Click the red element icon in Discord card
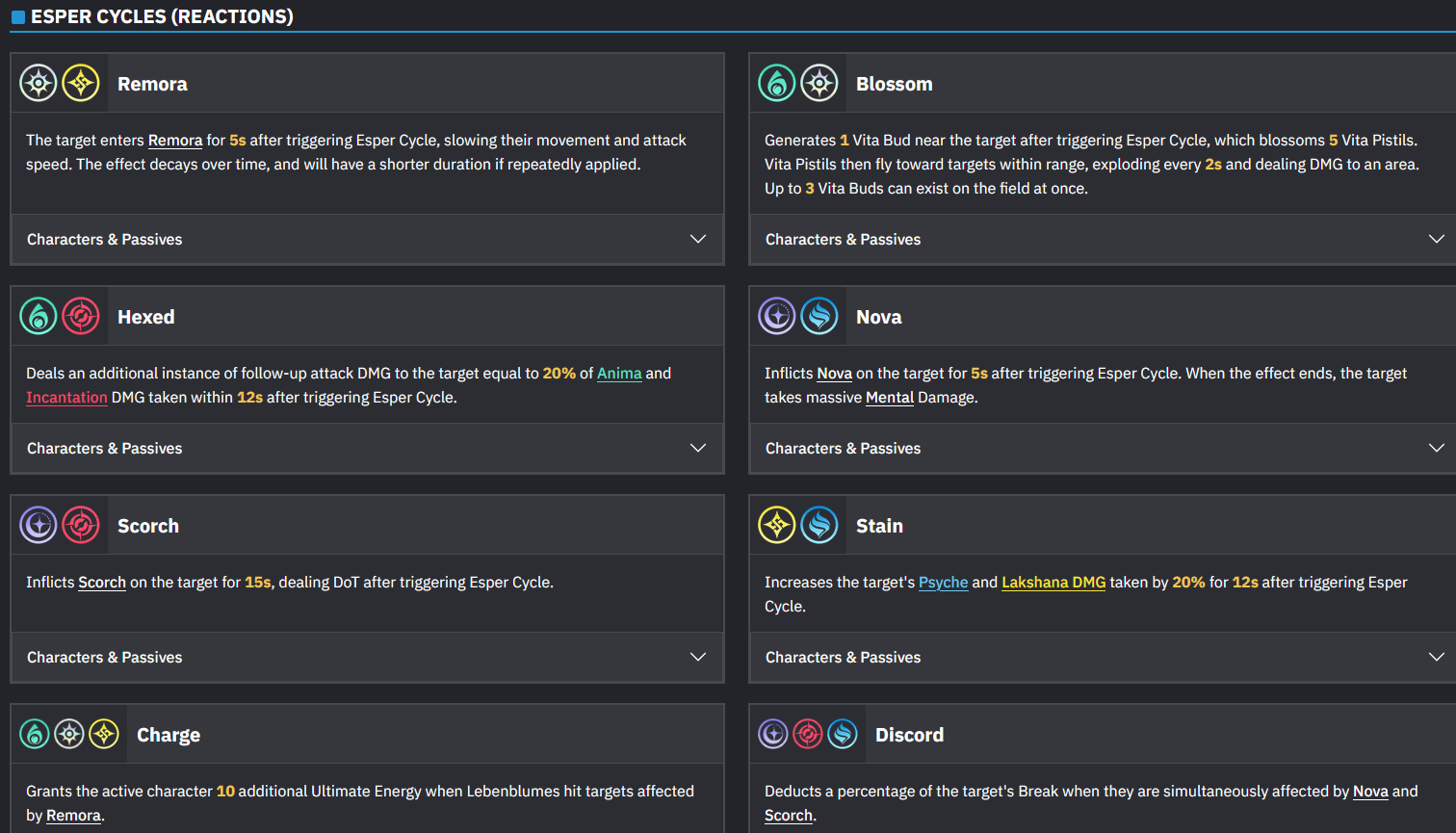 pyautogui.click(x=808, y=735)
